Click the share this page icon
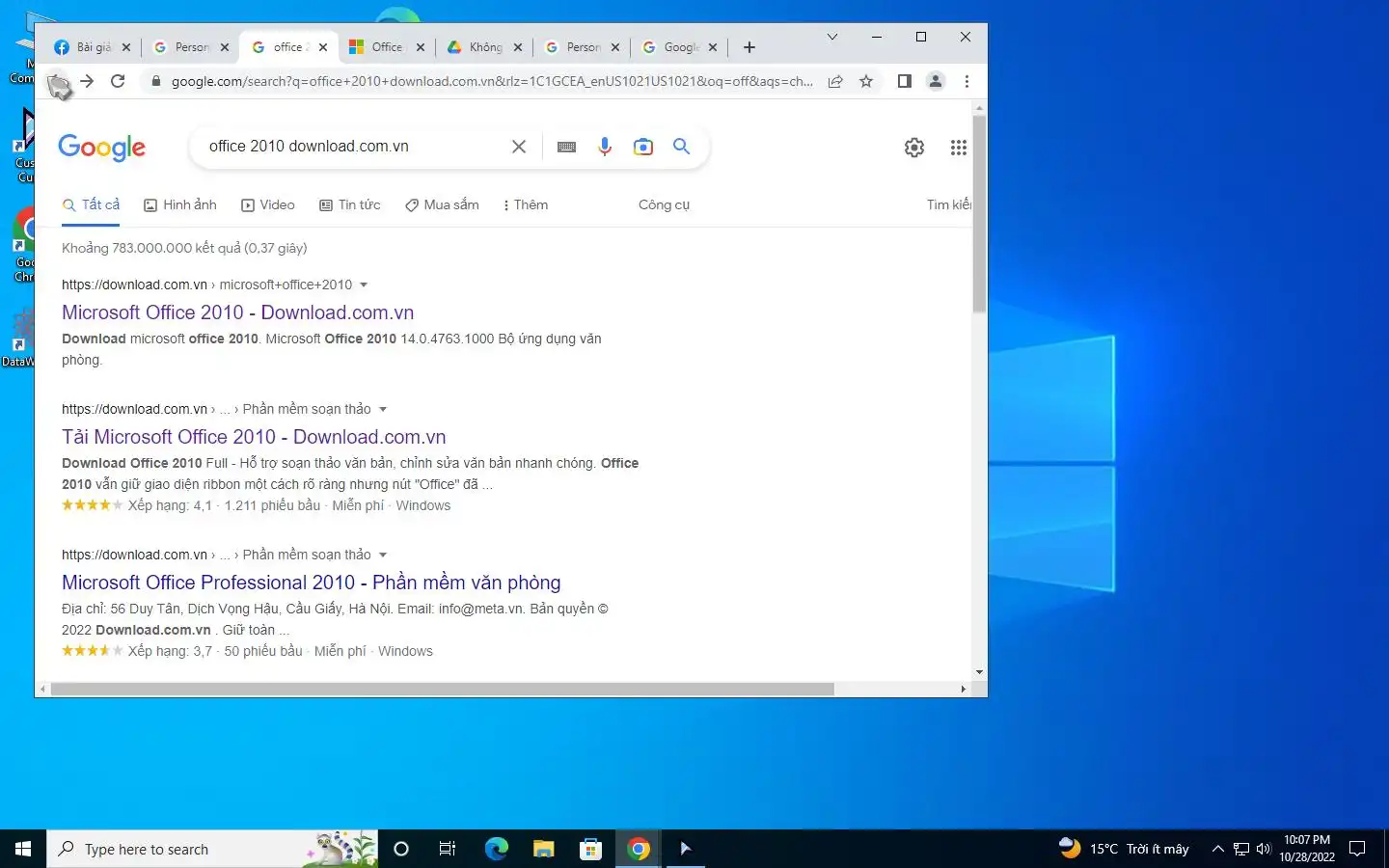Image resolution: width=1389 pixels, height=868 pixels. coord(835,81)
